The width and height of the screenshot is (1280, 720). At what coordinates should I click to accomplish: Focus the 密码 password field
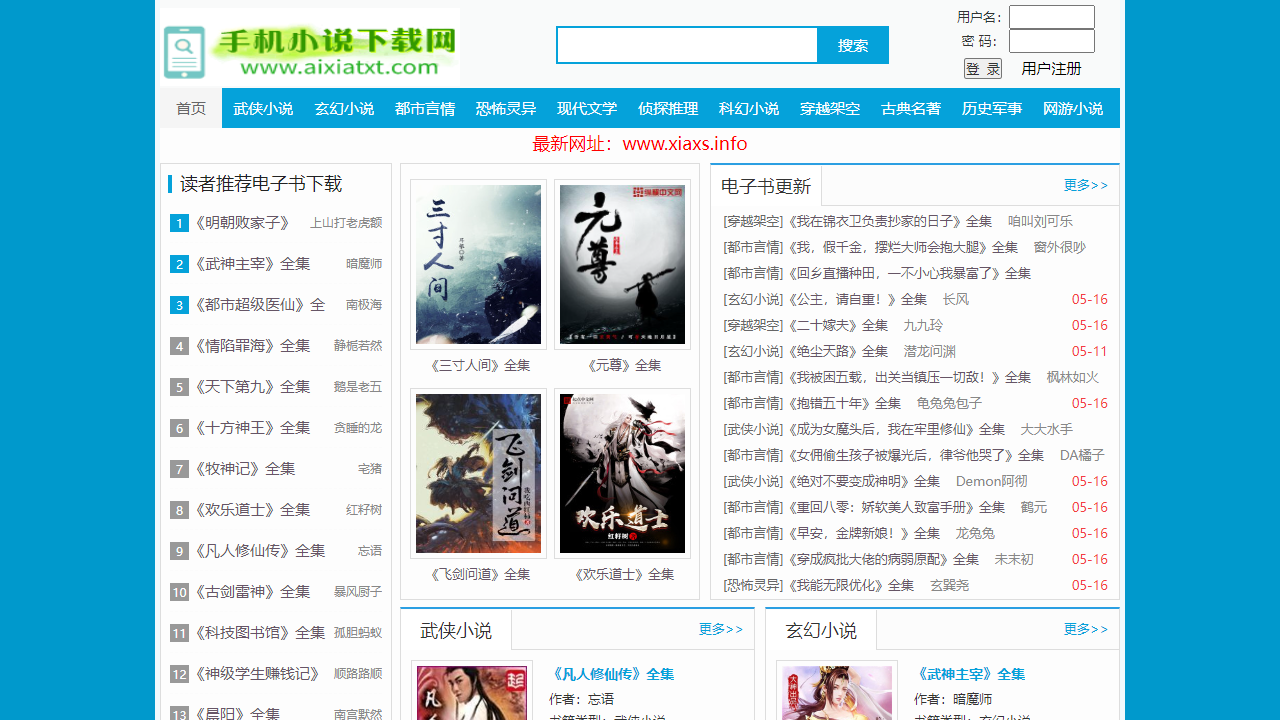(x=1051, y=41)
